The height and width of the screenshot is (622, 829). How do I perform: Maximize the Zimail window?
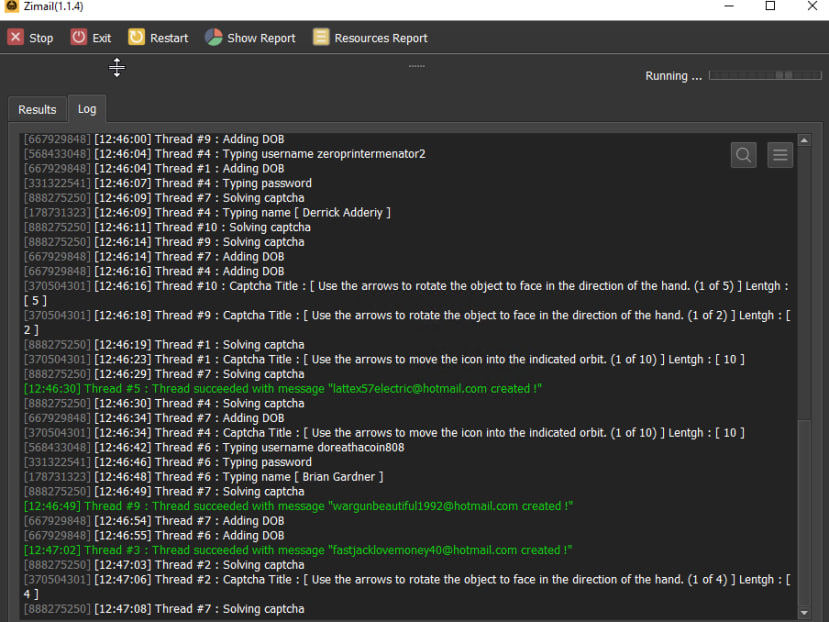click(x=770, y=7)
